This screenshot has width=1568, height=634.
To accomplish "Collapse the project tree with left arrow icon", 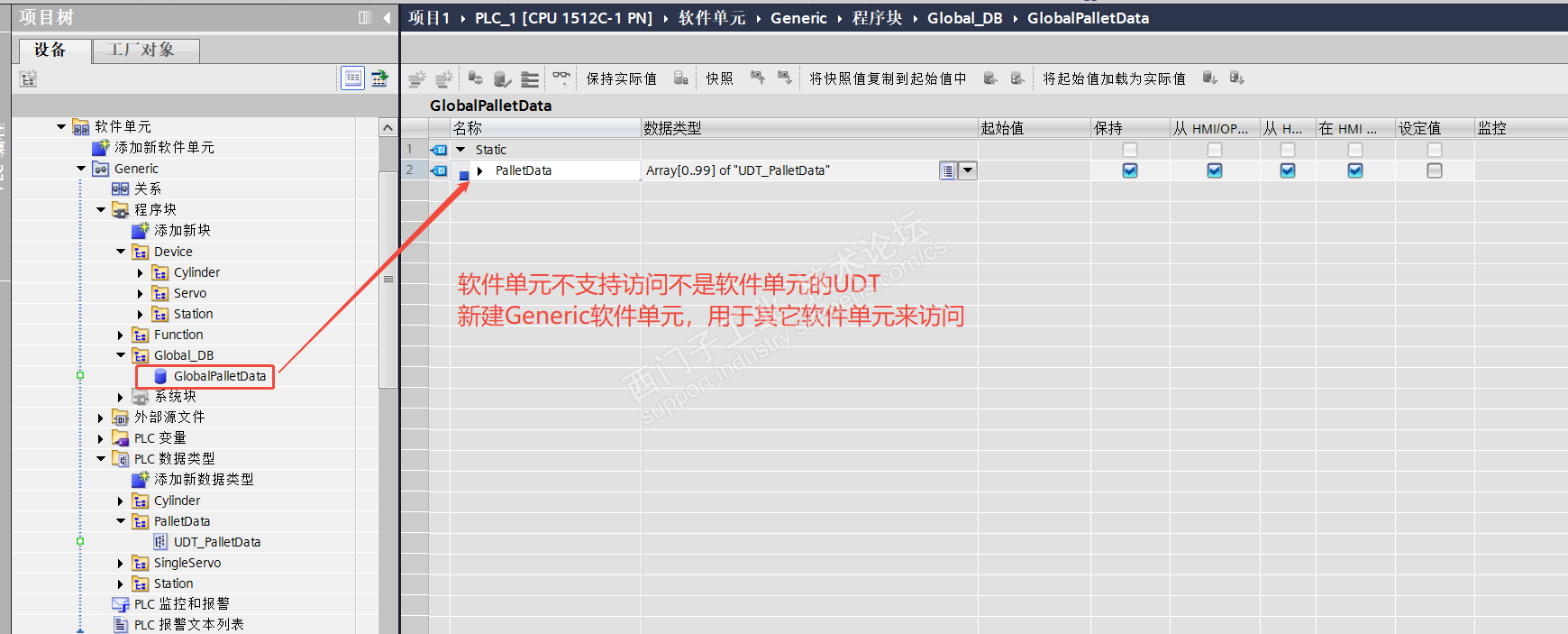I will click(x=387, y=17).
